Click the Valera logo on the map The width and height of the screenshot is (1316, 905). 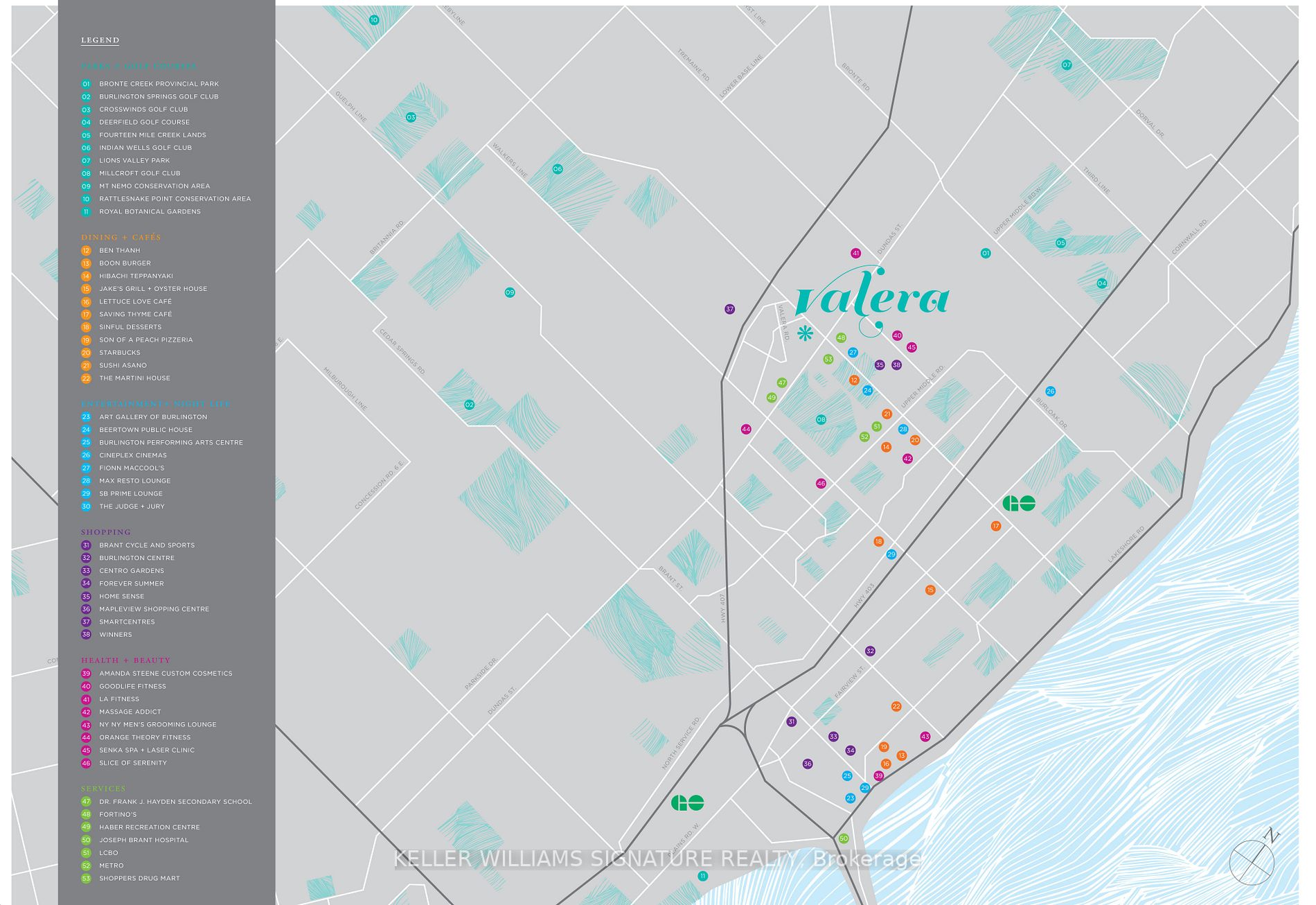click(x=873, y=300)
